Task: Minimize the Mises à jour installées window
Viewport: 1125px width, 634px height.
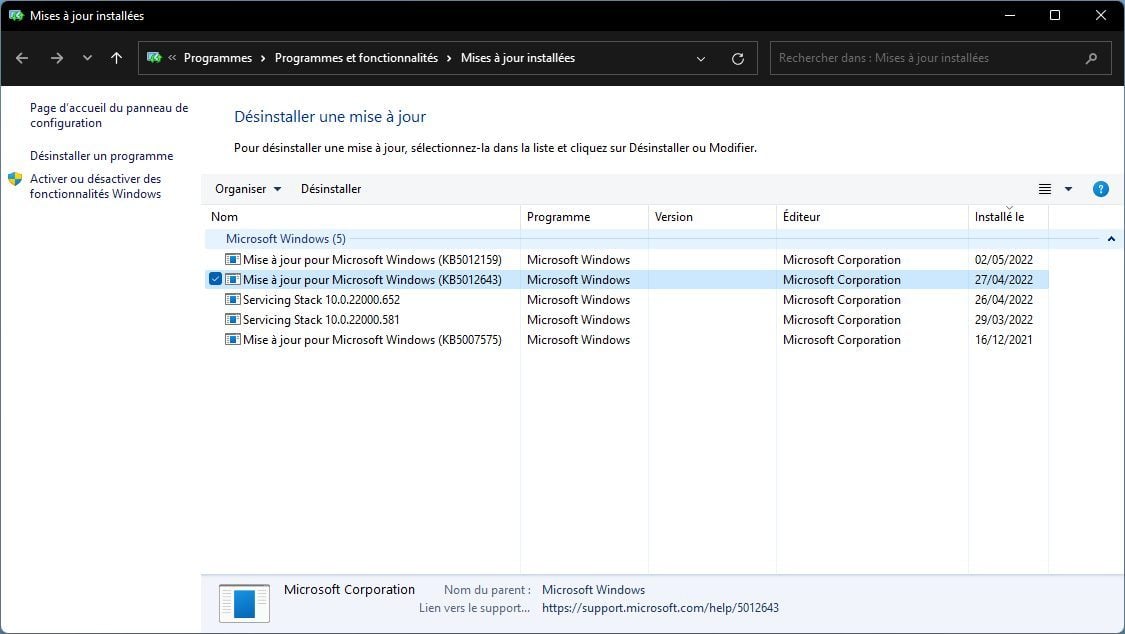Action: pos(1009,15)
